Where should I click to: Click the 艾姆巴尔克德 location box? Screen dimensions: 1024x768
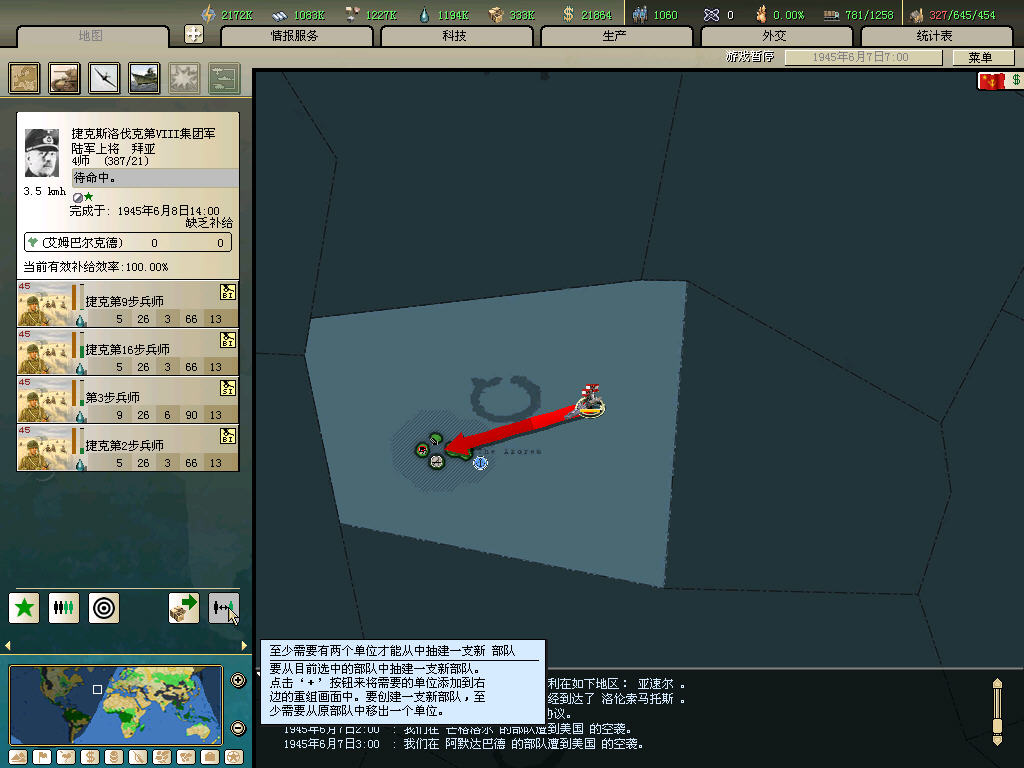click(128, 243)
